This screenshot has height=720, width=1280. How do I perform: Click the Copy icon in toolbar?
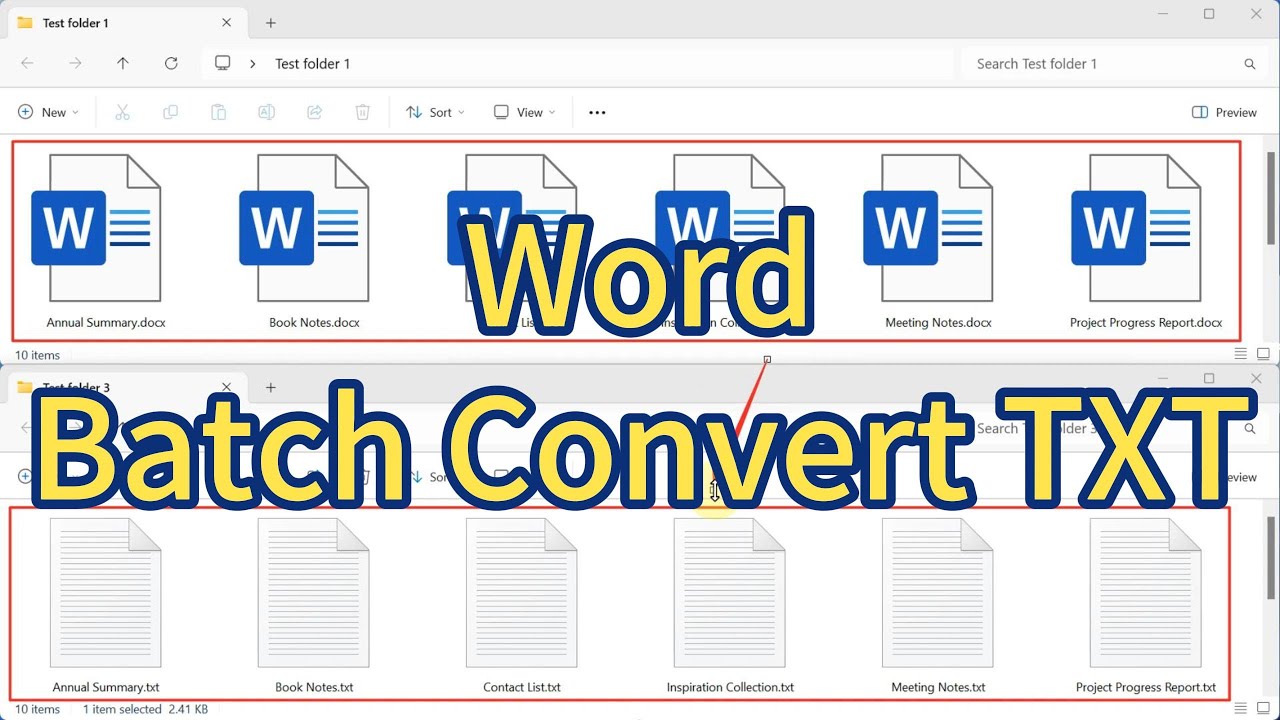[x=170, y=112]
